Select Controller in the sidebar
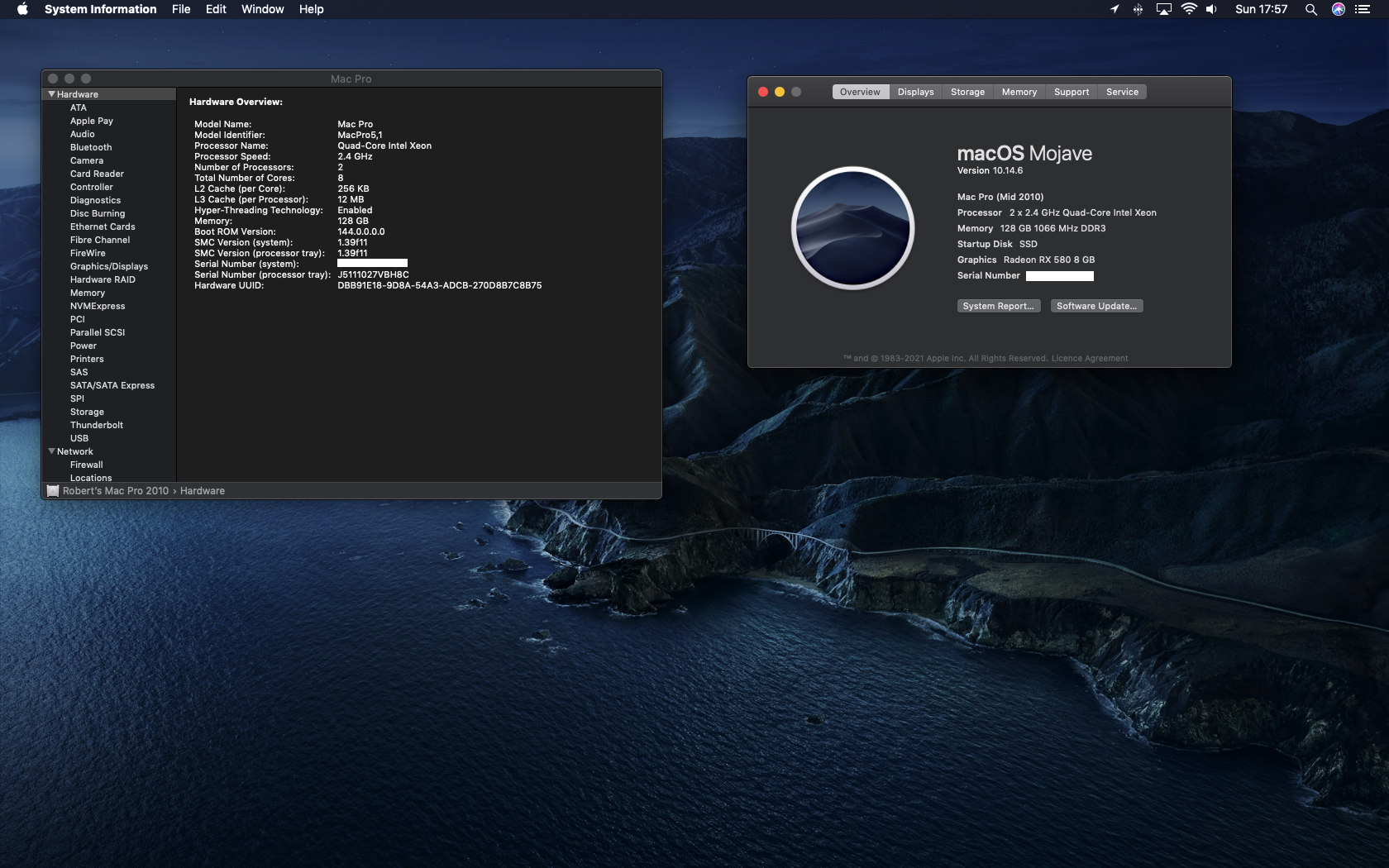1389x868 pixels. (x=92, y=187)
